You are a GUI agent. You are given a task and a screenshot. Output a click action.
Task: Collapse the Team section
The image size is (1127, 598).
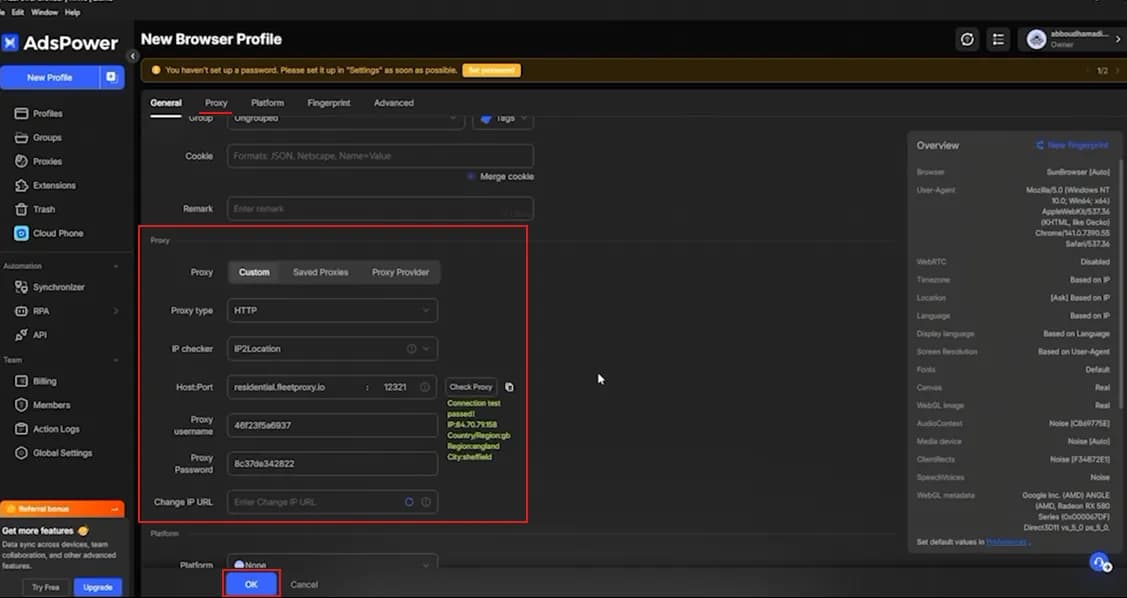pos(116,360)
